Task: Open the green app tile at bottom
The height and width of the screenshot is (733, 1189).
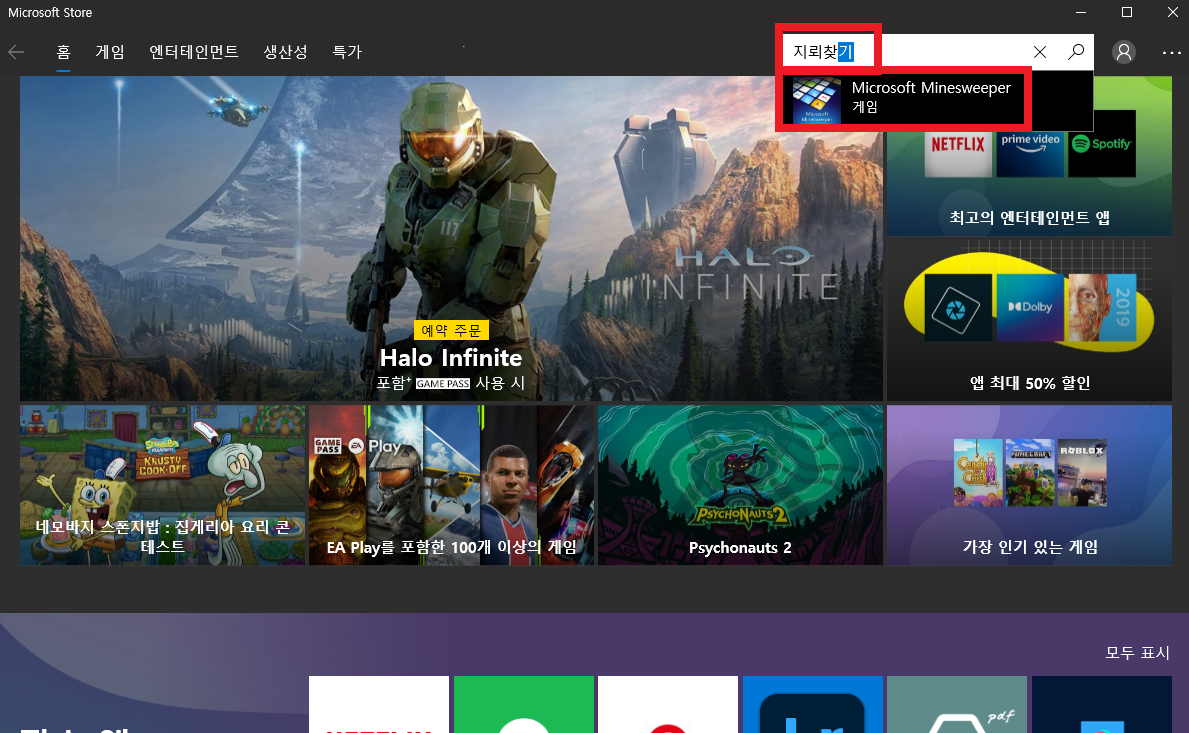Action: 524,705
